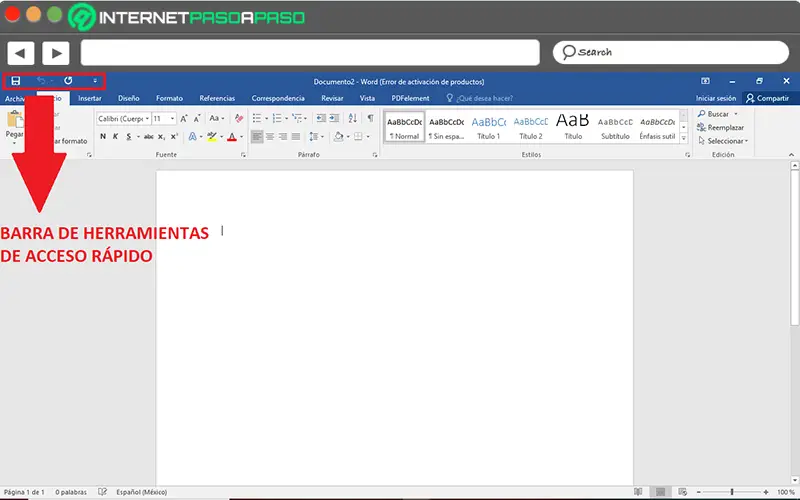
Task: Select the Subtítulo style
Action: point(615,128)
